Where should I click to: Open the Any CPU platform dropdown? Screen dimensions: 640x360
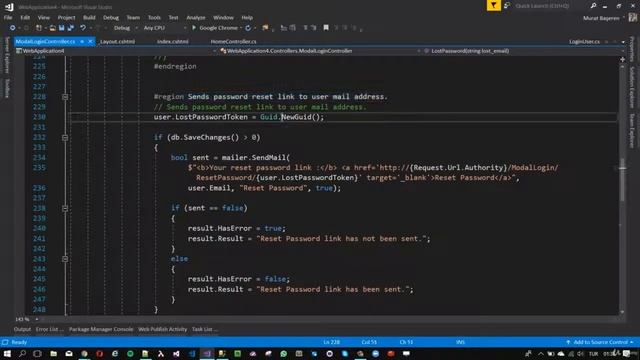click(164, 28)
